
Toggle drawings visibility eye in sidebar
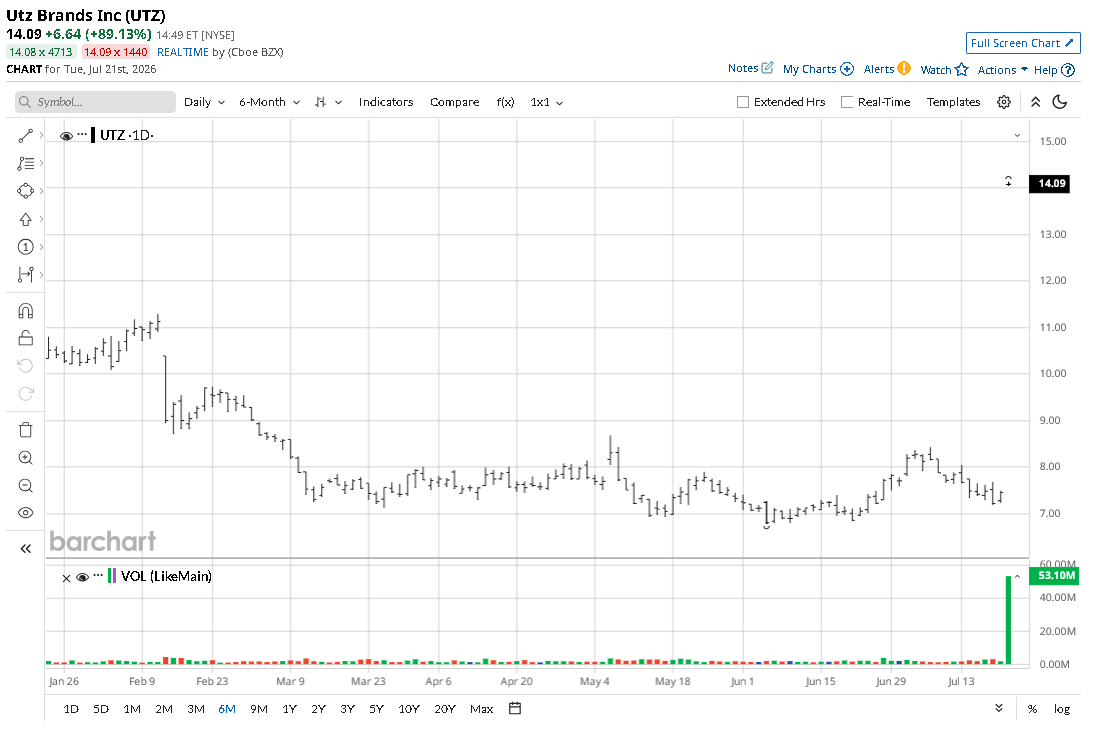pyautogui.click(x=25, y=513)
